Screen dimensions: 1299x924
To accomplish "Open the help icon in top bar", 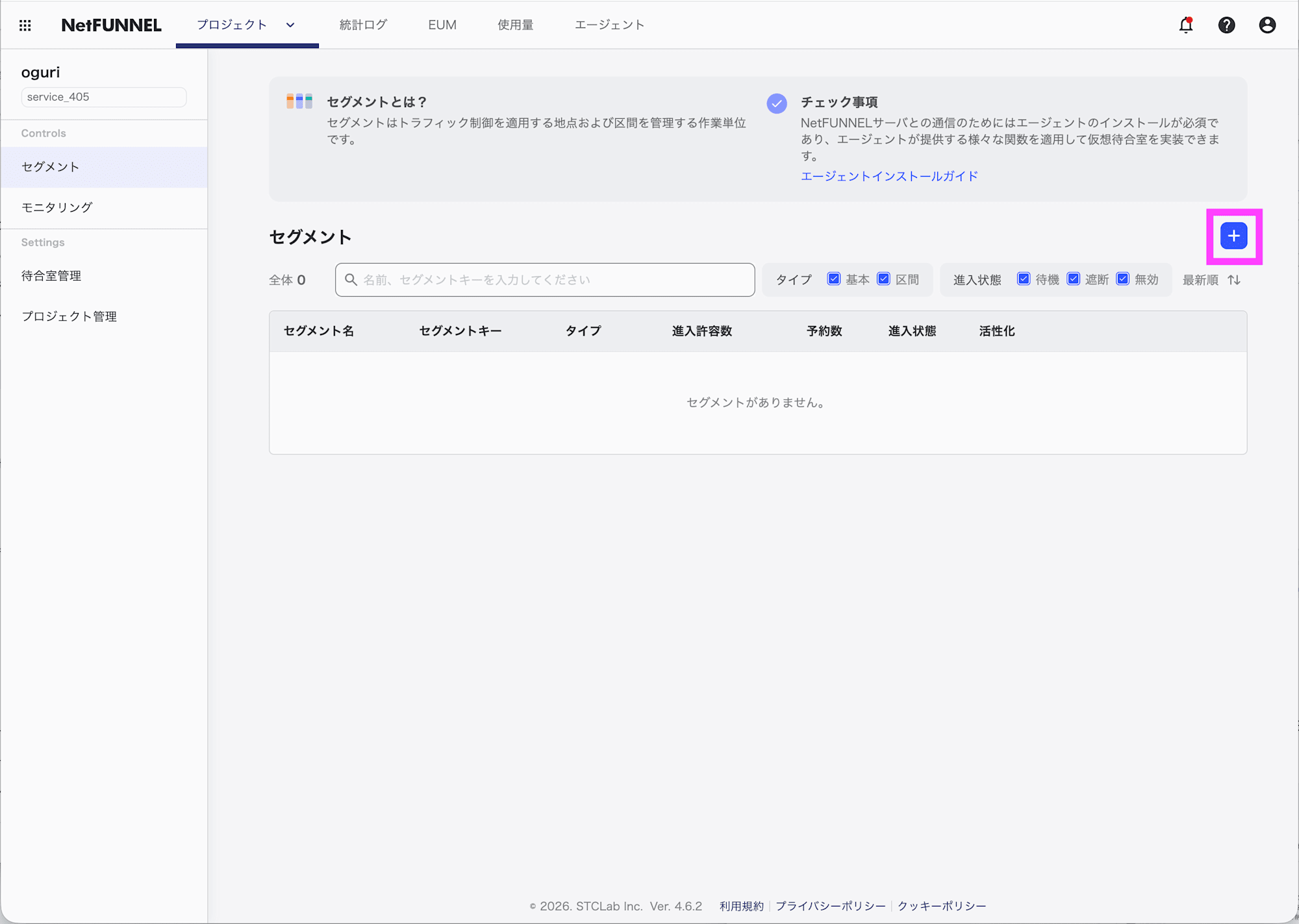I will [1226, 25].
